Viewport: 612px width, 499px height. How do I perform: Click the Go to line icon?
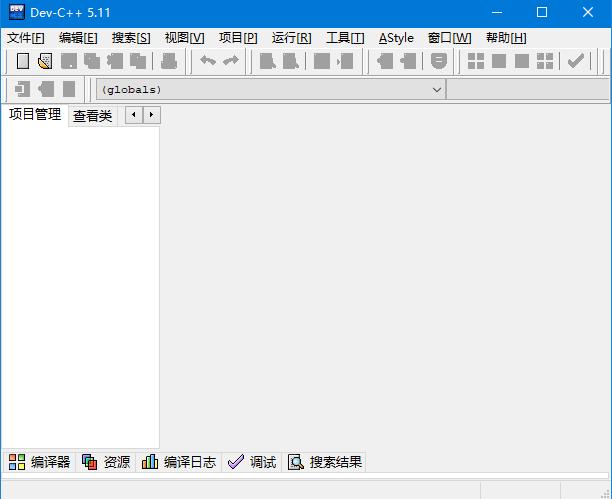[345, 61]
